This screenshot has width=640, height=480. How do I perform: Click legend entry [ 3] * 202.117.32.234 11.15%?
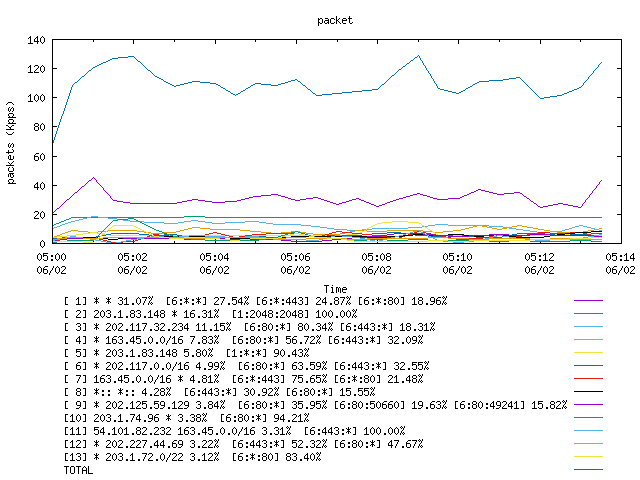249,327
